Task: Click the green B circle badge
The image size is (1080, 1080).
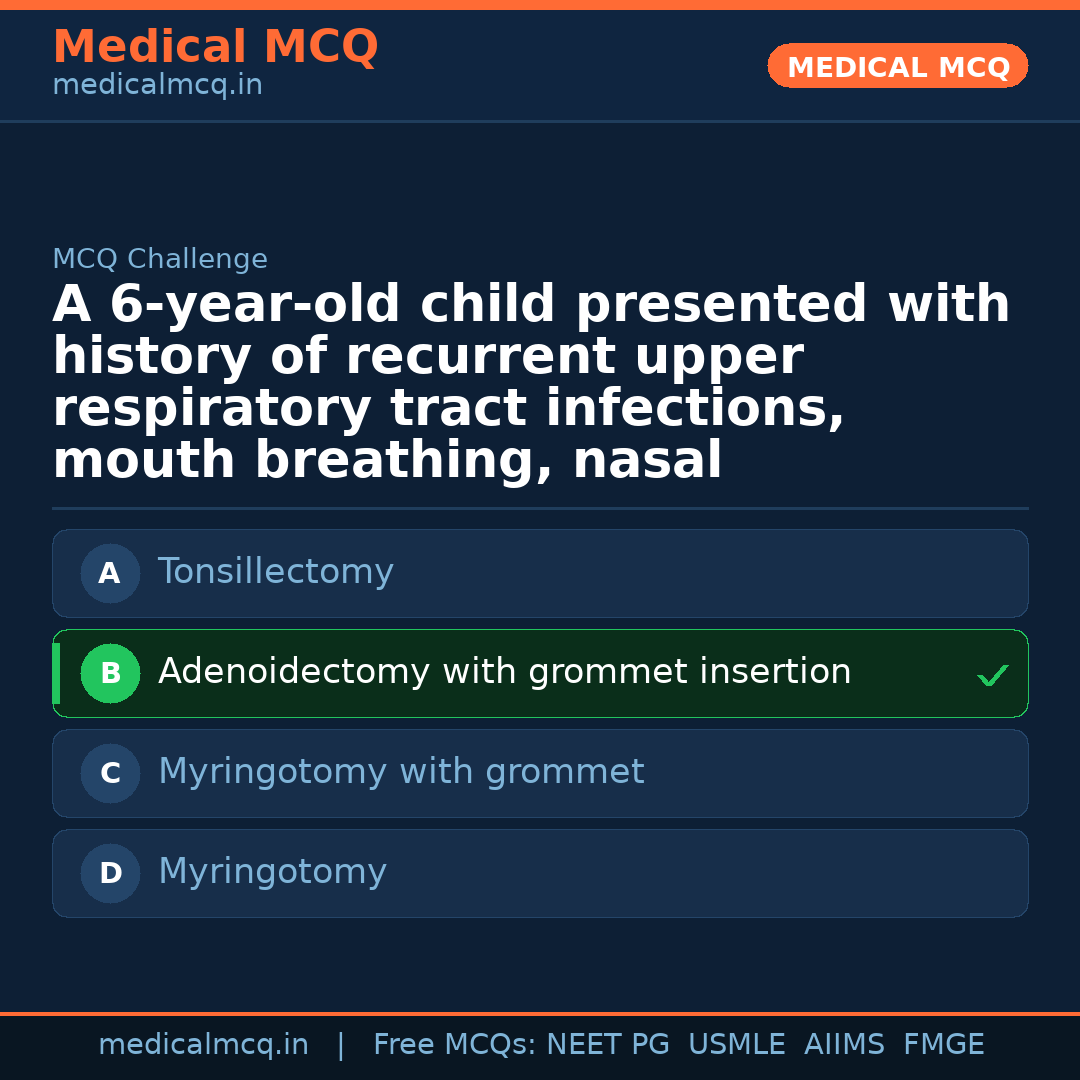Action: [110, 674]
